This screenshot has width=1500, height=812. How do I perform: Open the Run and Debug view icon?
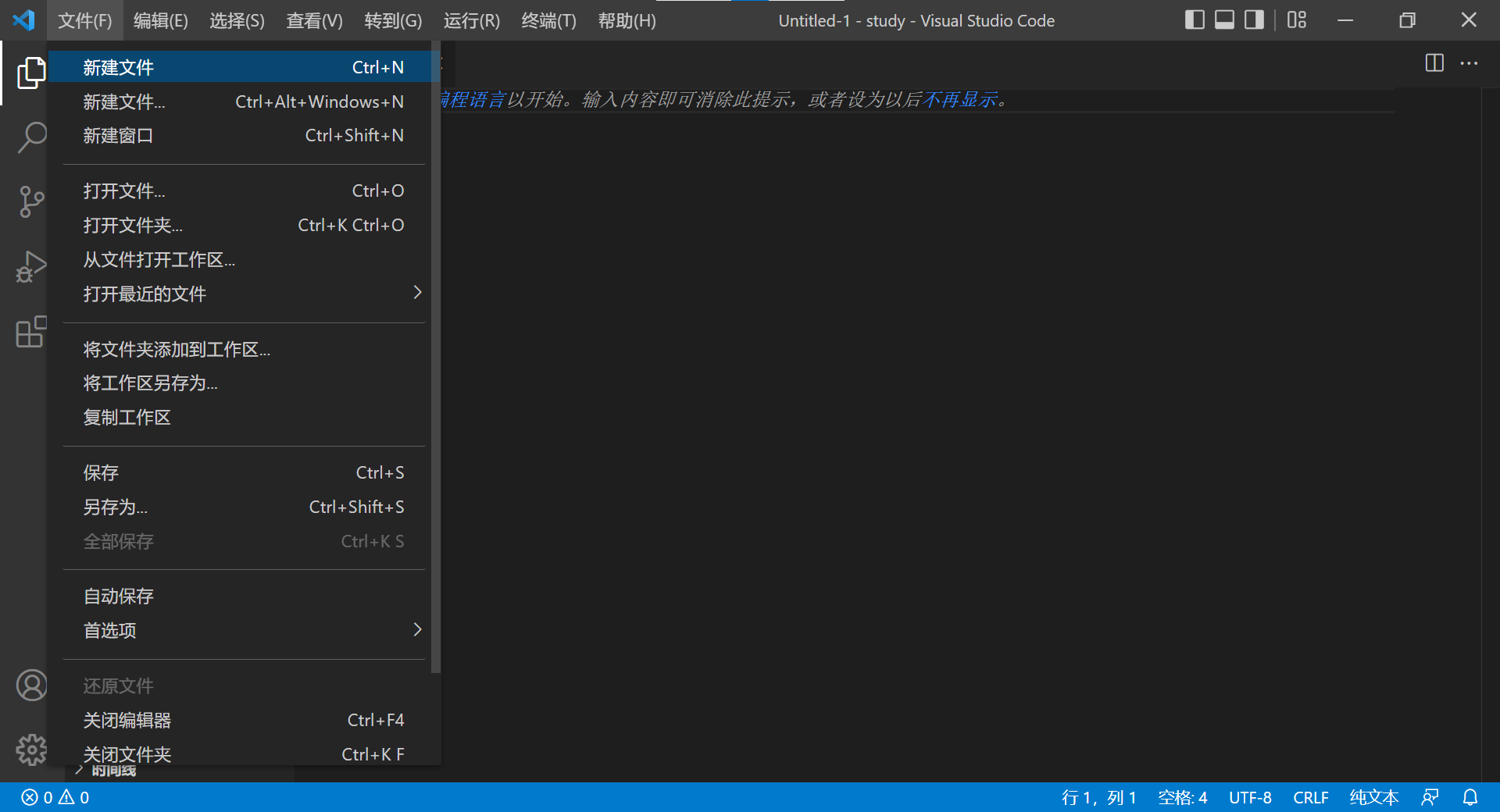(31, 267)
